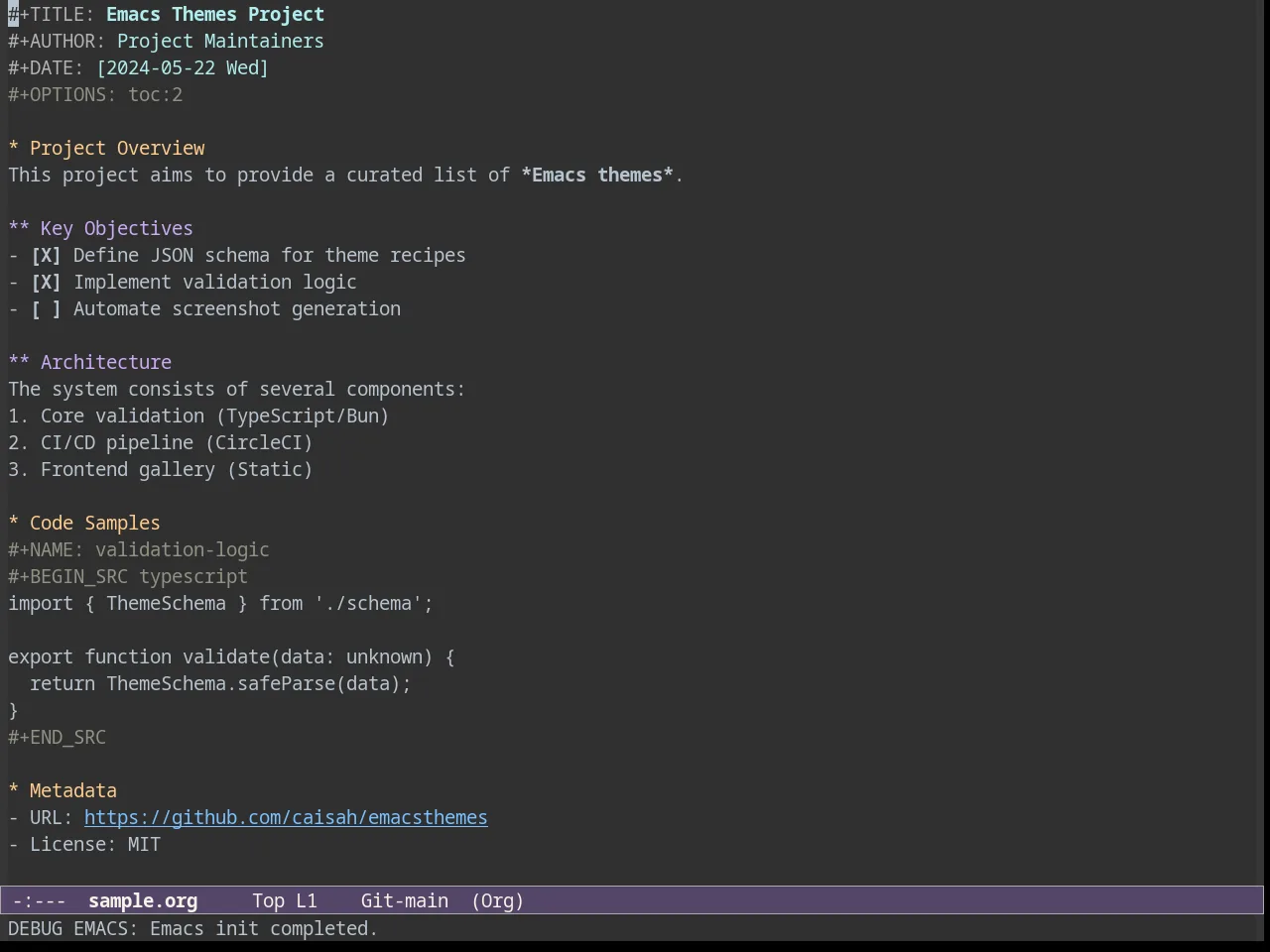The image size is (1270, 952).
Task: Fold the 'Architecture' subheading stars
Action: [19, 363]
